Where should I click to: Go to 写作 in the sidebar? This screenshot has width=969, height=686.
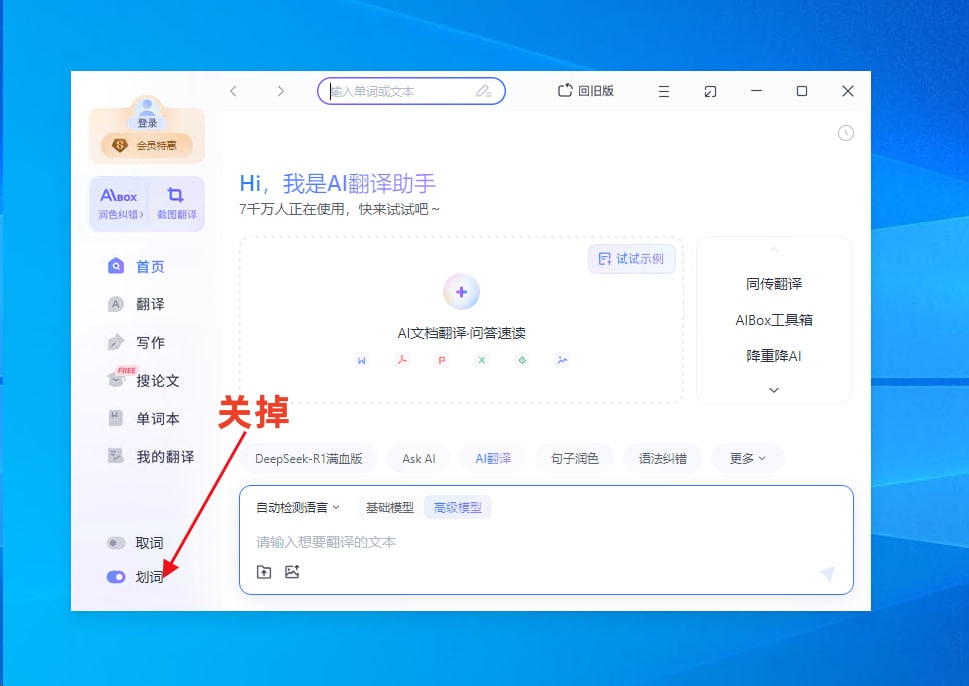point(150,343)
